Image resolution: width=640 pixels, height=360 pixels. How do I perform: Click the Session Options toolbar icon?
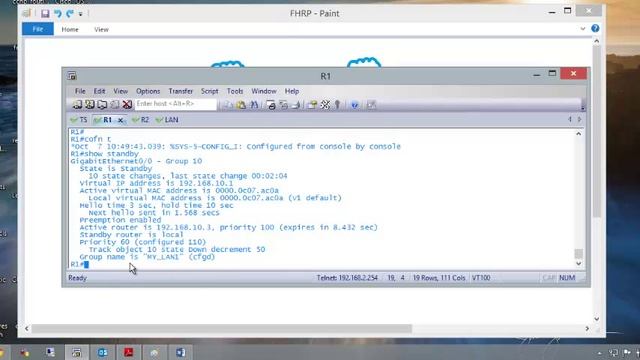(312, 105)
